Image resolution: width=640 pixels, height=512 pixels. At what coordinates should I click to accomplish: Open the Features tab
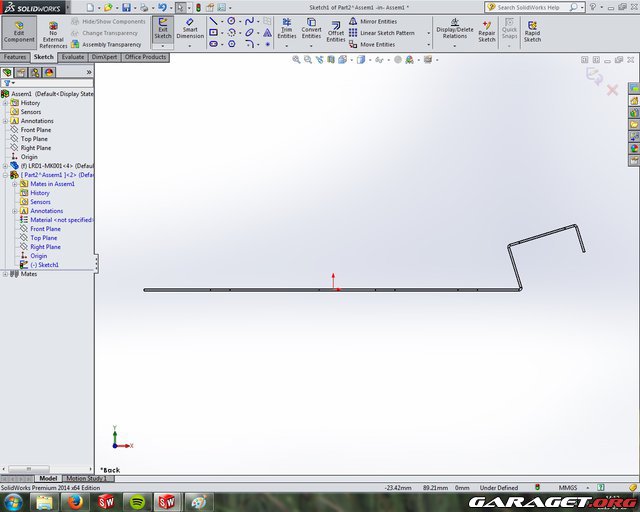click(15, 58)
